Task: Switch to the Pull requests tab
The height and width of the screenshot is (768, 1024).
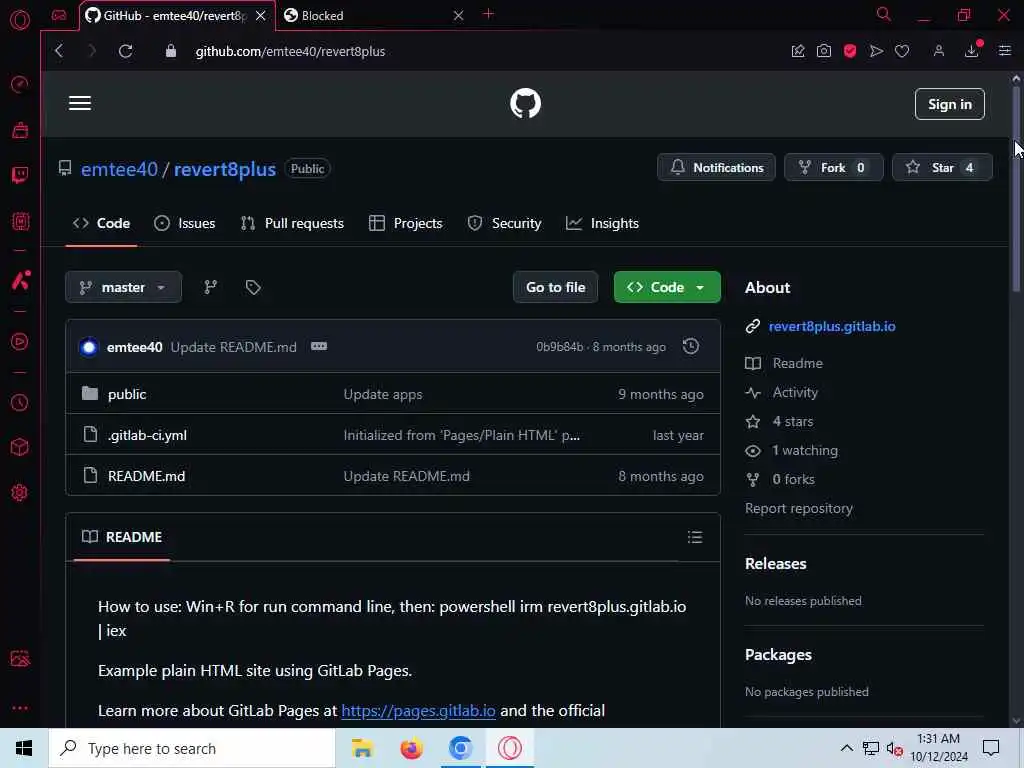Action: coord(292,223)
